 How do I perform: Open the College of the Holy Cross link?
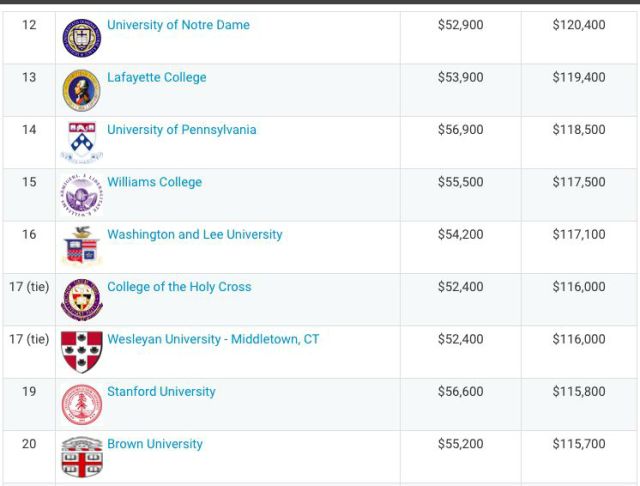[179, 287]
